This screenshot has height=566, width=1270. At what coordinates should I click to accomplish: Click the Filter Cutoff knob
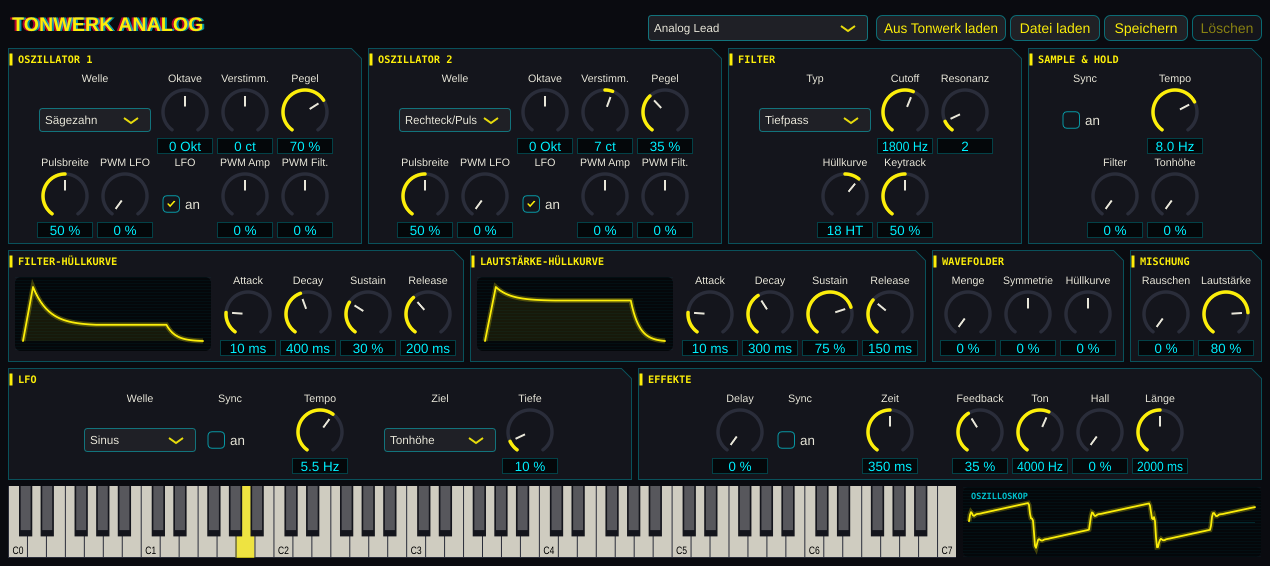point(905,112)
